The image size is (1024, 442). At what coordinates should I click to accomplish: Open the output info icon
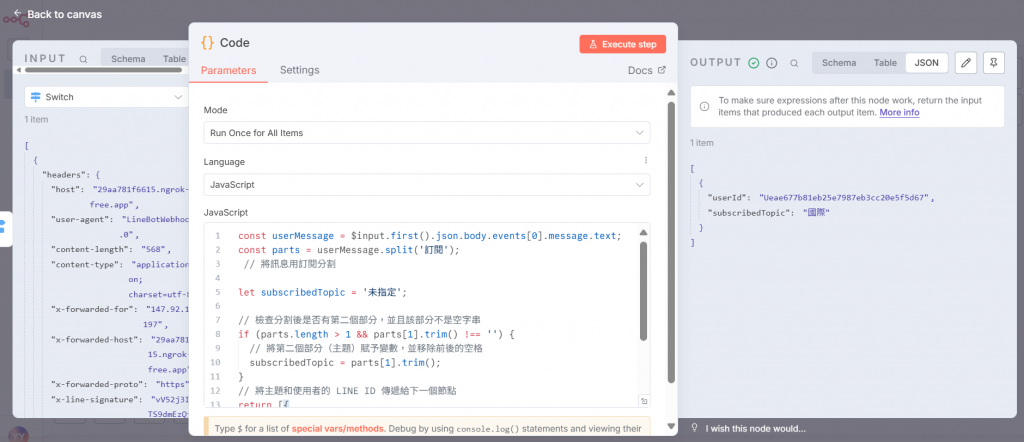(x=771, y=63)
